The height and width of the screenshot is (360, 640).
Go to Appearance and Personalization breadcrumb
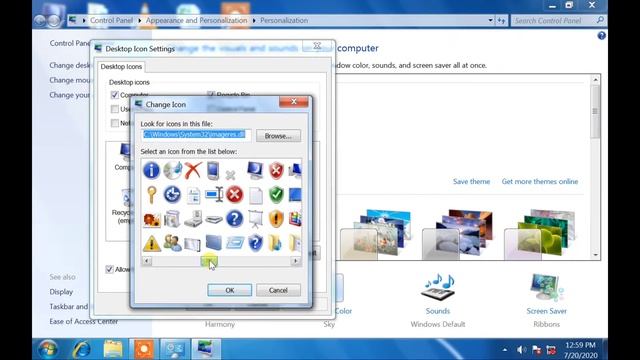pos(196,20)
